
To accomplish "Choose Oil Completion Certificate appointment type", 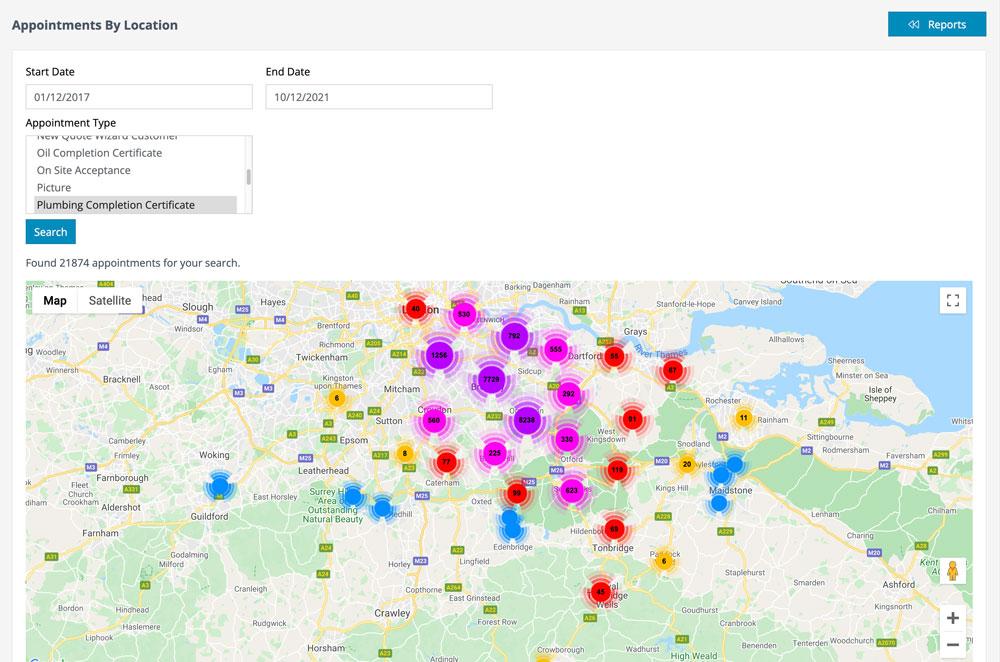I will tap(99, 153).
